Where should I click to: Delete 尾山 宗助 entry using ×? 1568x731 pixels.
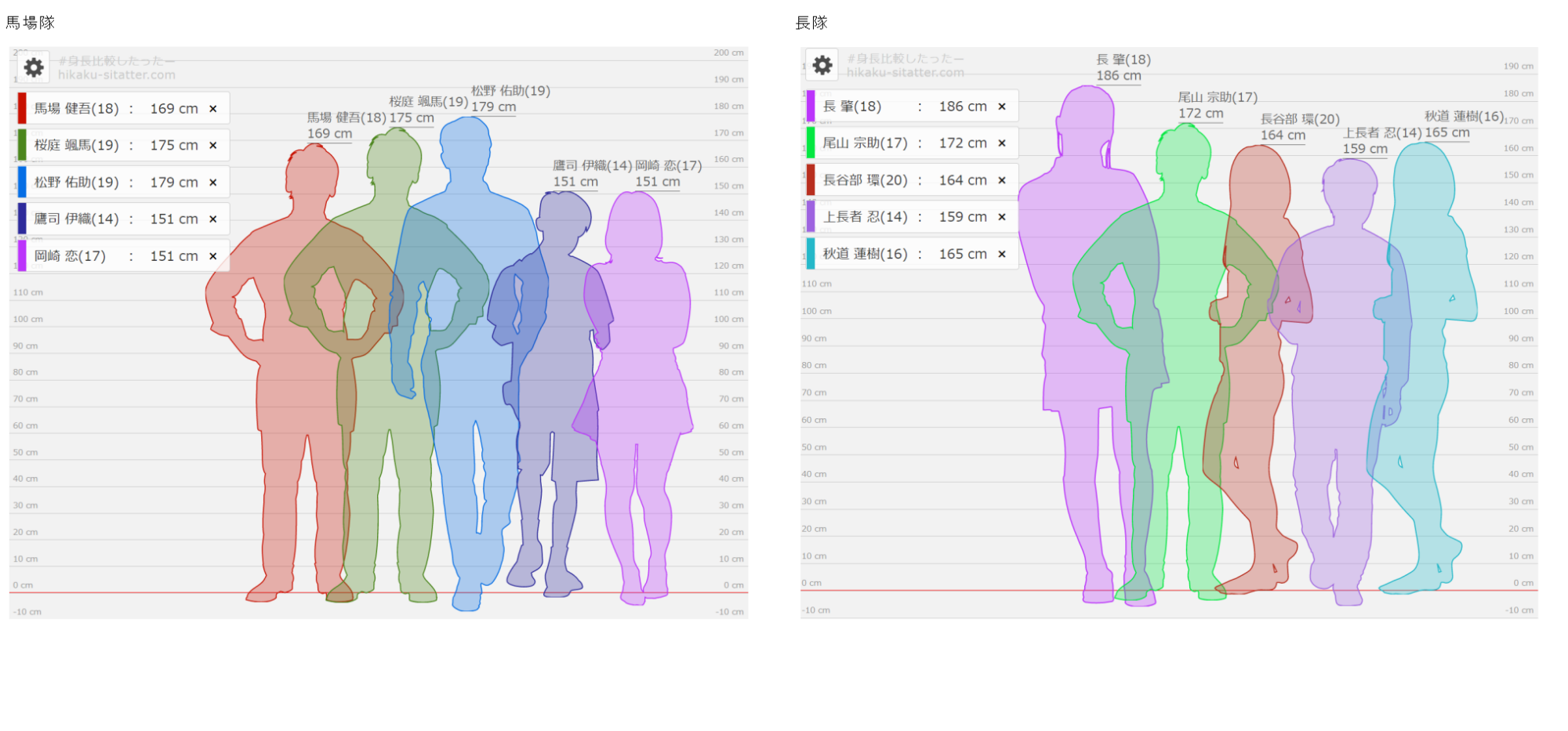point(1001,143)
